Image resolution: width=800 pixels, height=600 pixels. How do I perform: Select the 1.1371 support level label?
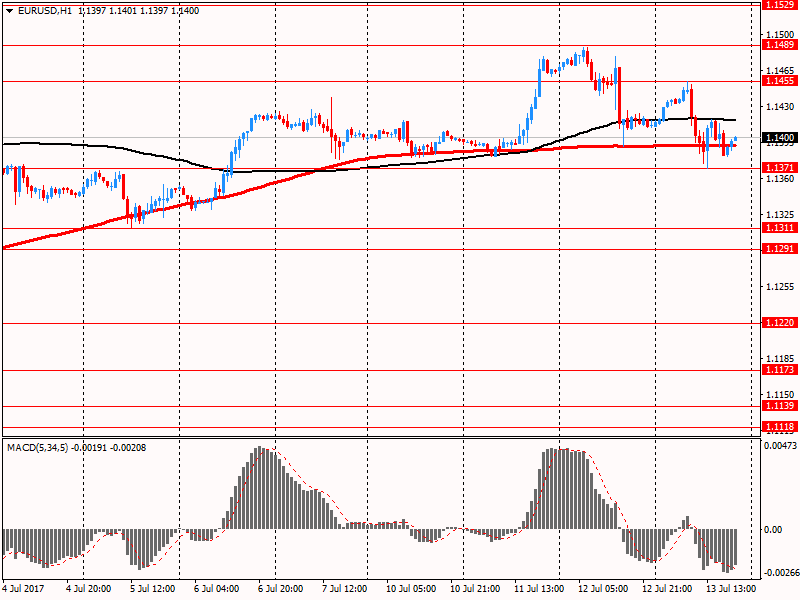[780, 167]
